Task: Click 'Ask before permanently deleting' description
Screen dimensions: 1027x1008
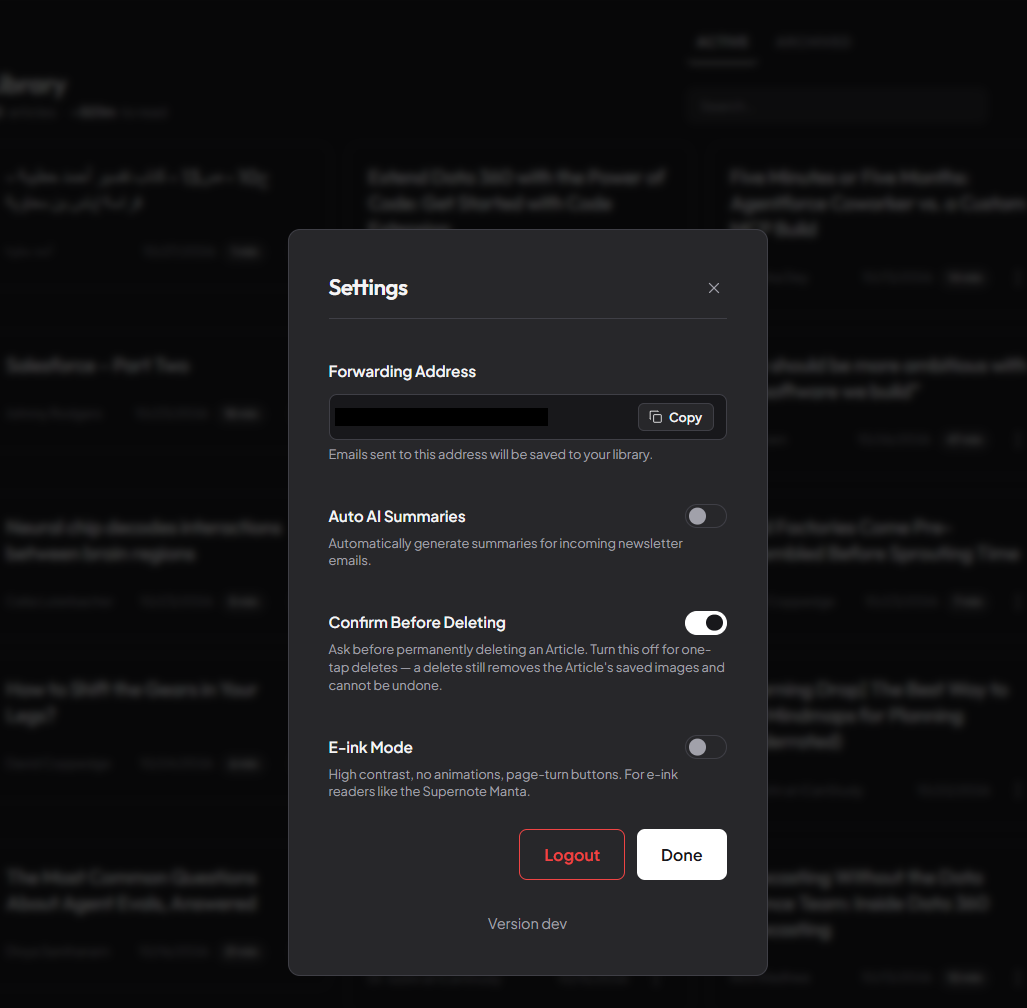Action: point(527,667)
